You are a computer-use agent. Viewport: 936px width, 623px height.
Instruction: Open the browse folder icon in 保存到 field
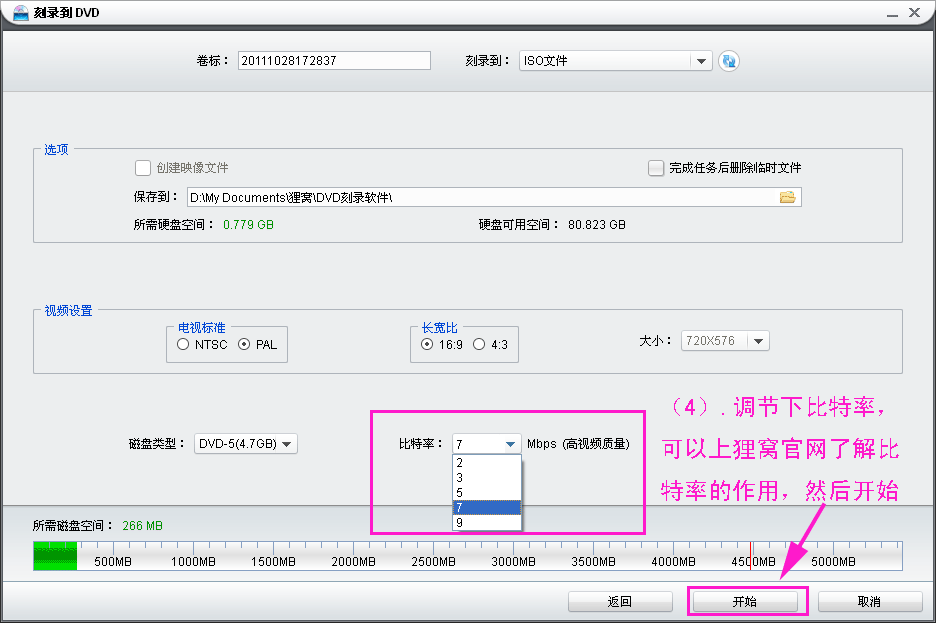787,197
